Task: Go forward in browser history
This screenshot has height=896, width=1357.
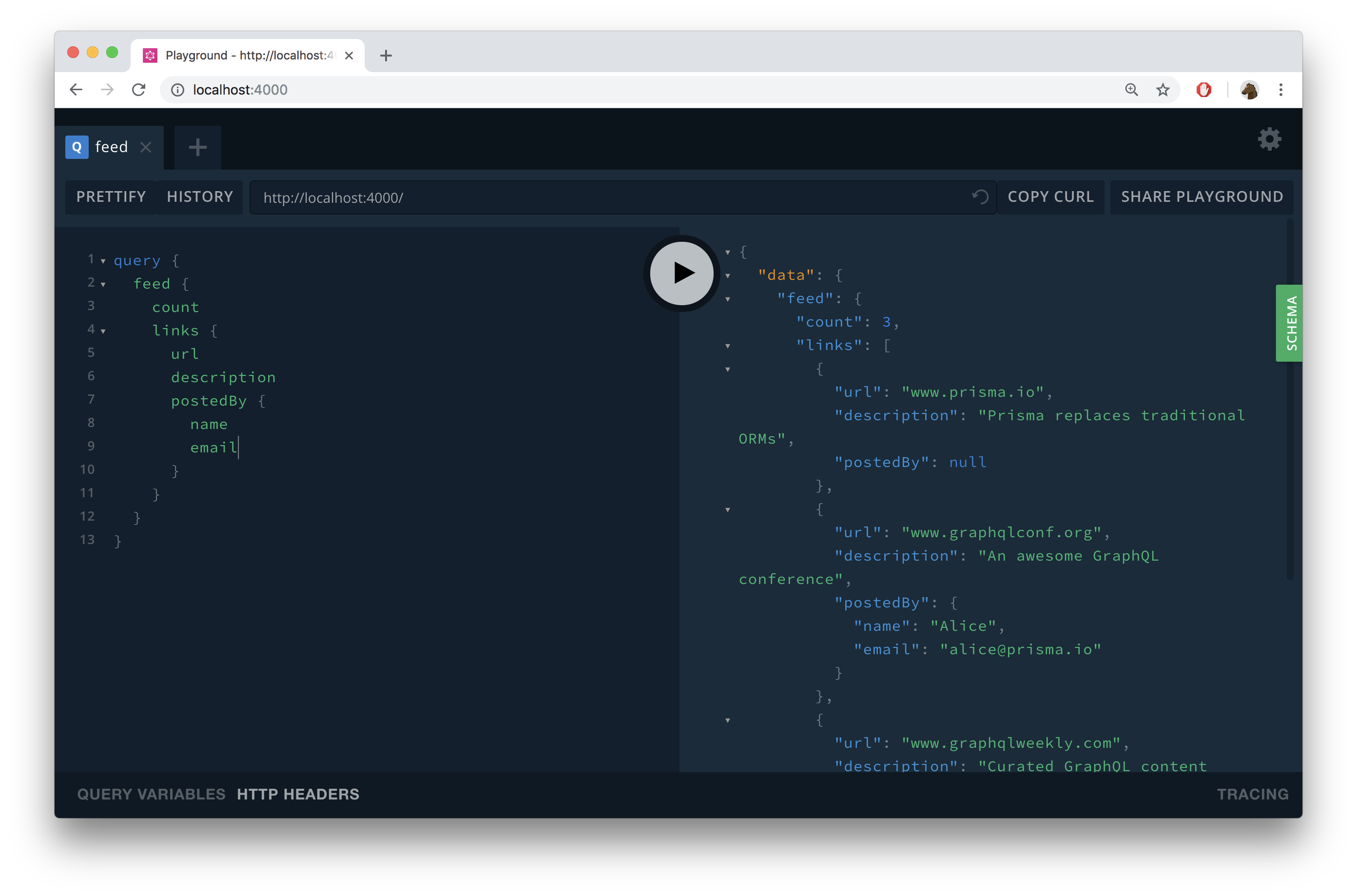Action: (107, 90)
